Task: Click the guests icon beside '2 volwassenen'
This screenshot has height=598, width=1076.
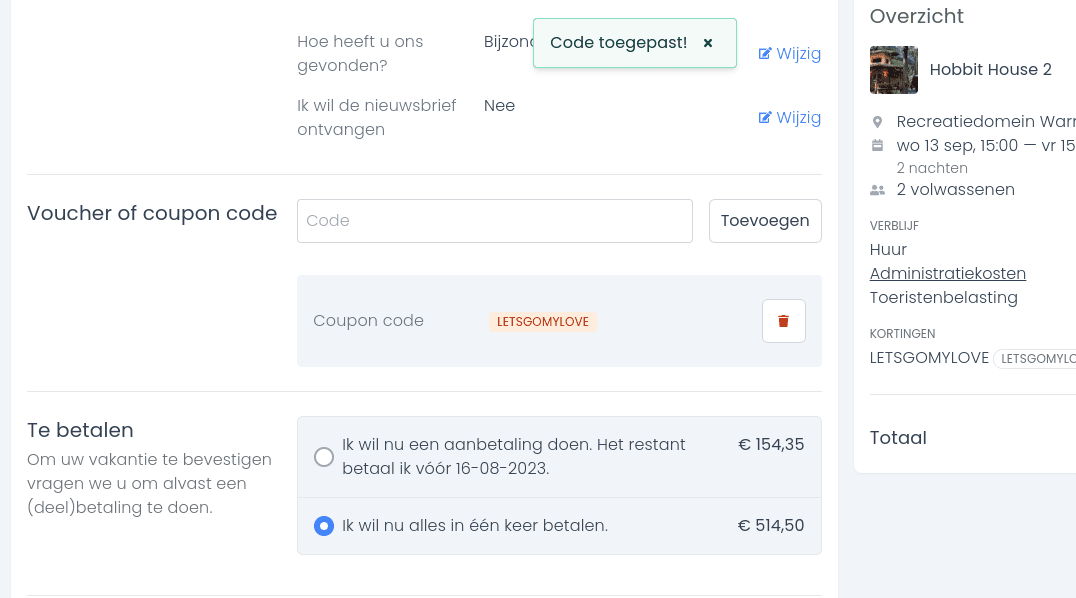Action: point(877,190)
